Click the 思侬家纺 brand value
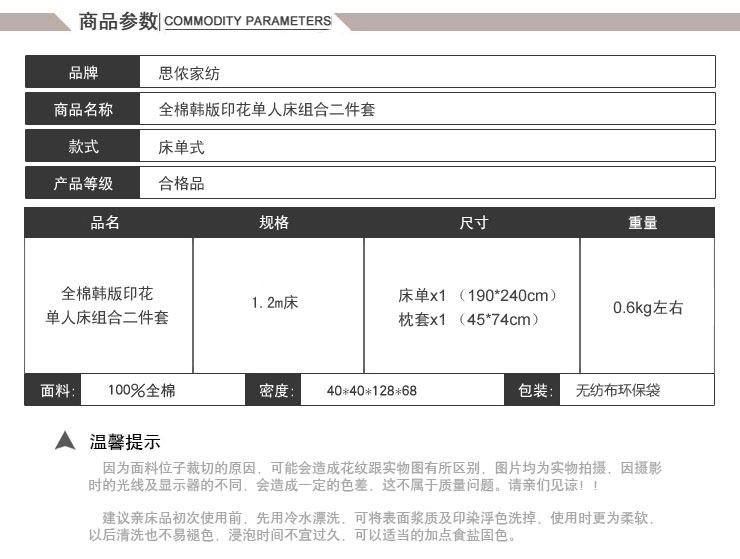Viewport: 740px width, 559px height. (189, 72)
